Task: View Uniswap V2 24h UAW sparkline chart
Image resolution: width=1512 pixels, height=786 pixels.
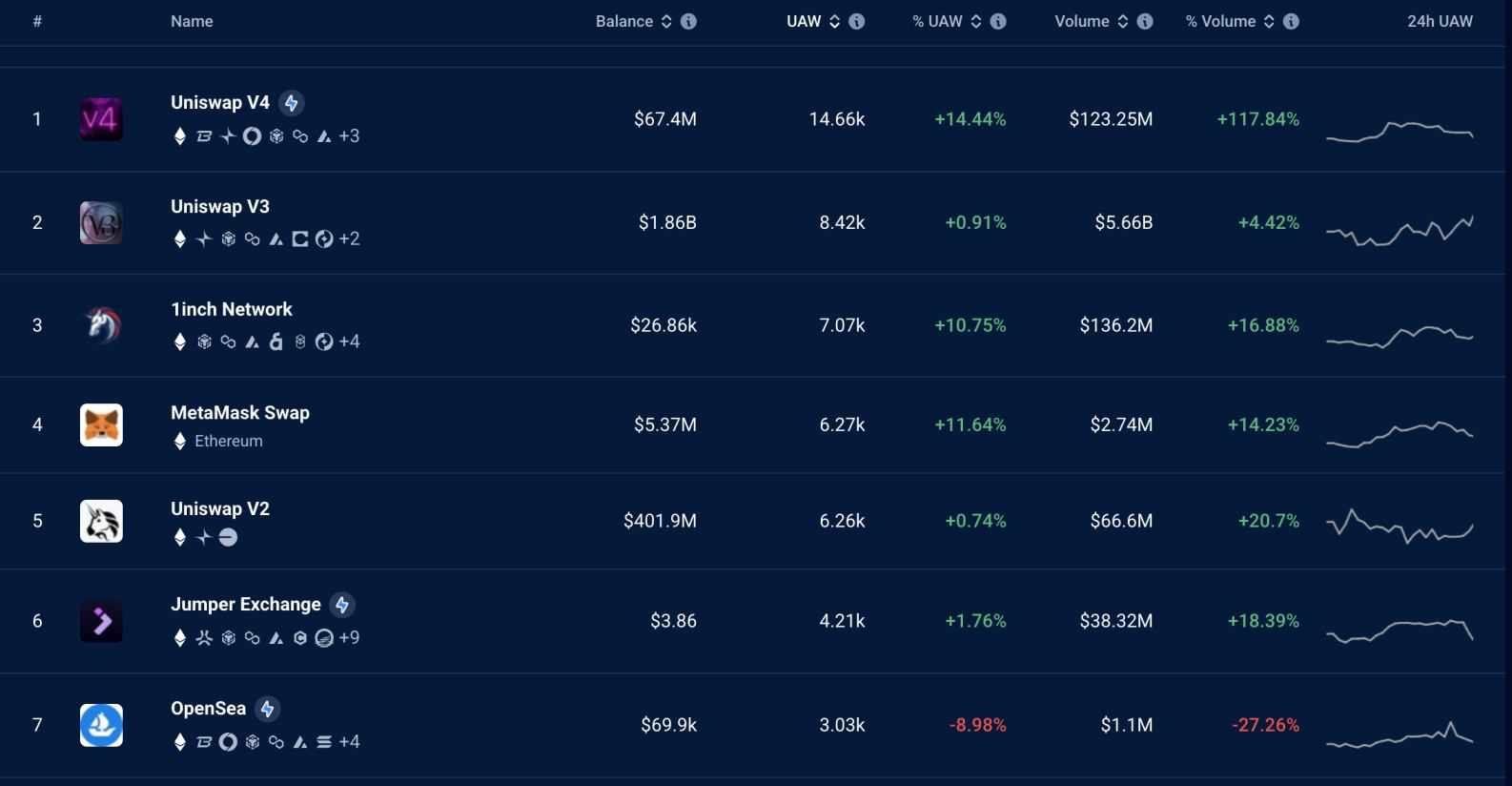Action: (1400, 526)
